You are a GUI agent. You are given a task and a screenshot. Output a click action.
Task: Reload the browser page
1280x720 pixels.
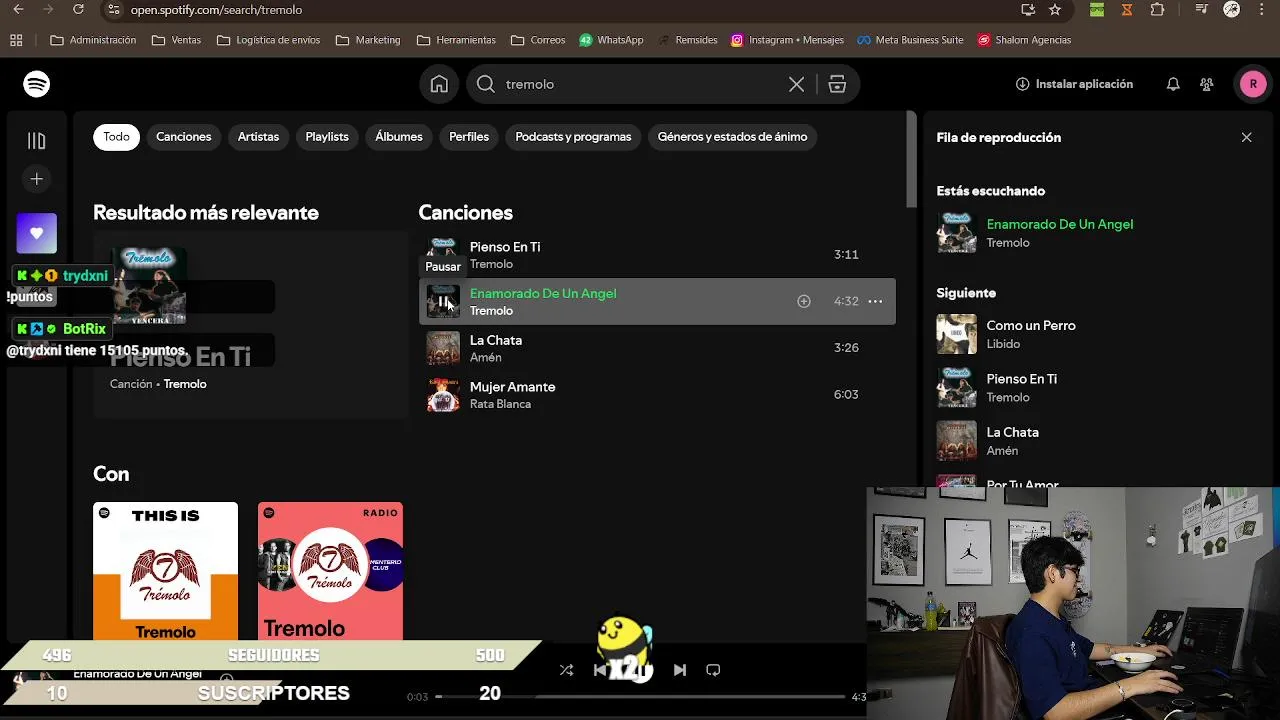[x=78, y=10]
